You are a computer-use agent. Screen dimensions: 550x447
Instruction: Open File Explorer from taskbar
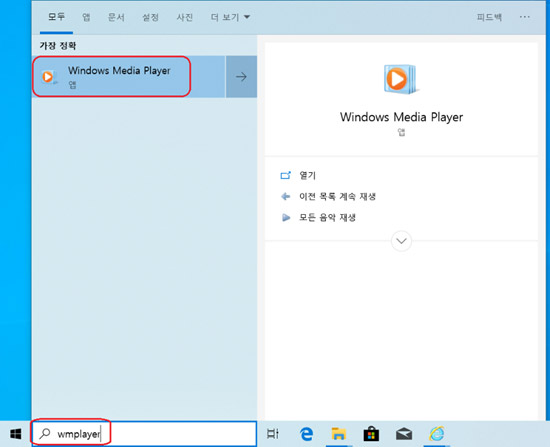tap(339, 434)
